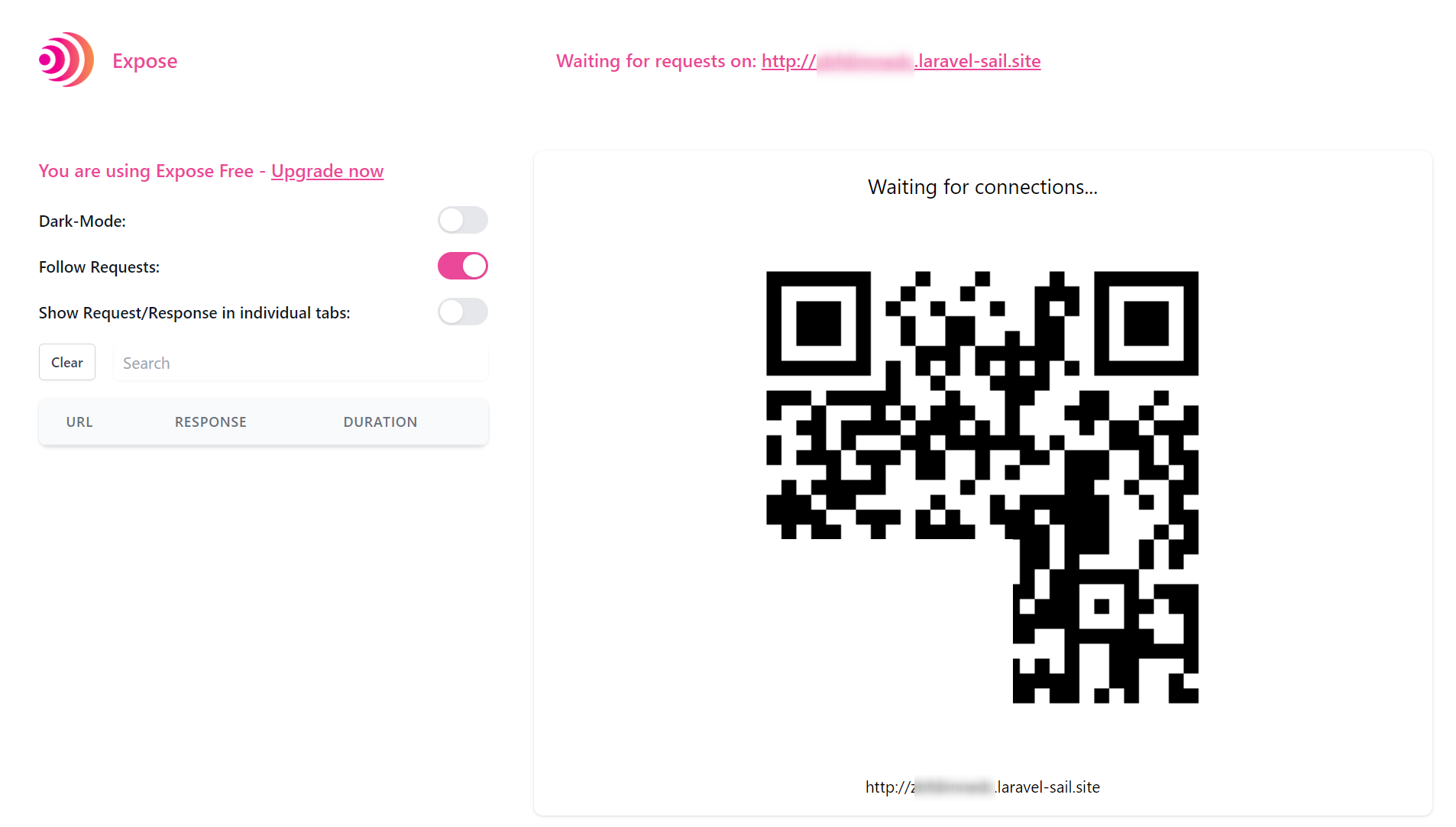Viewport: 1456px width, 827px height.
Task: Select the URL column header
Action: [79, 422]
